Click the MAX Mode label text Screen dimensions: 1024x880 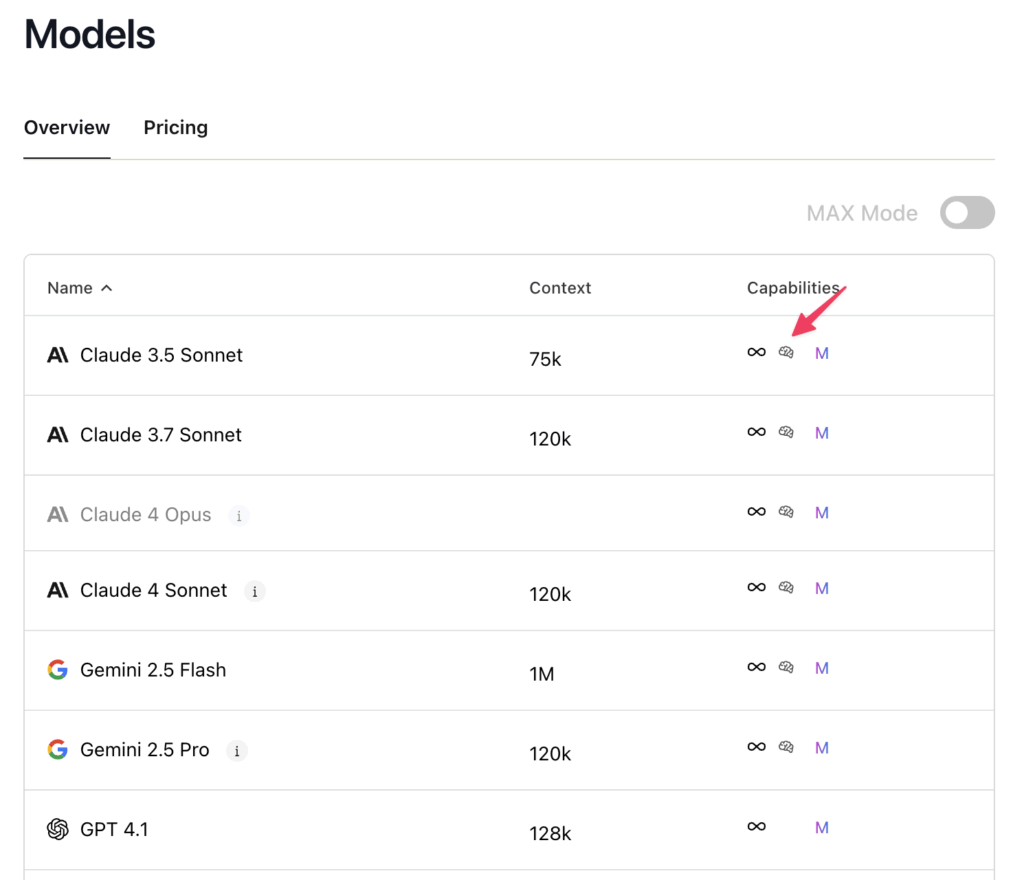(862, 213)
